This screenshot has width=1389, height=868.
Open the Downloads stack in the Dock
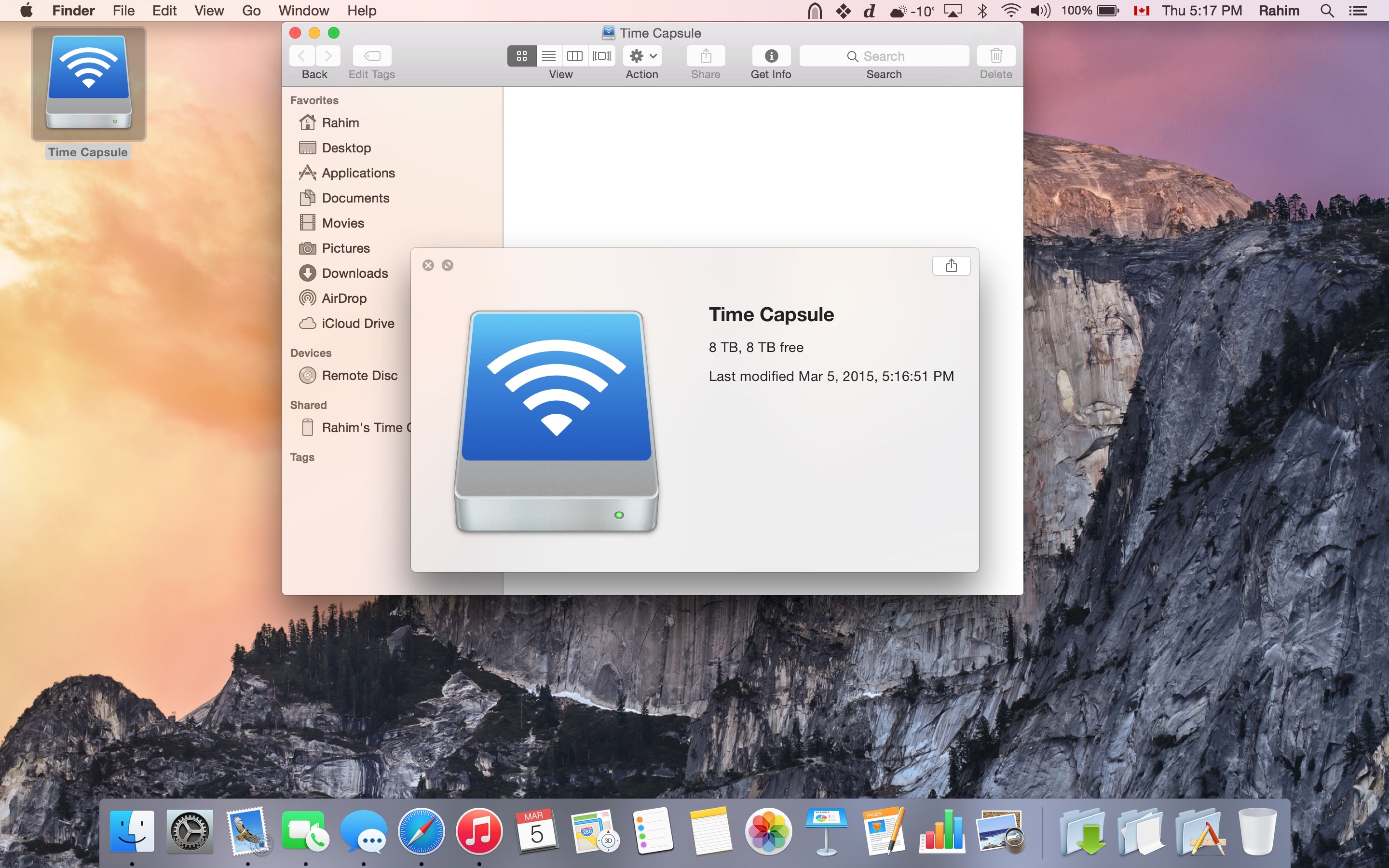(x=1082, y=831)
